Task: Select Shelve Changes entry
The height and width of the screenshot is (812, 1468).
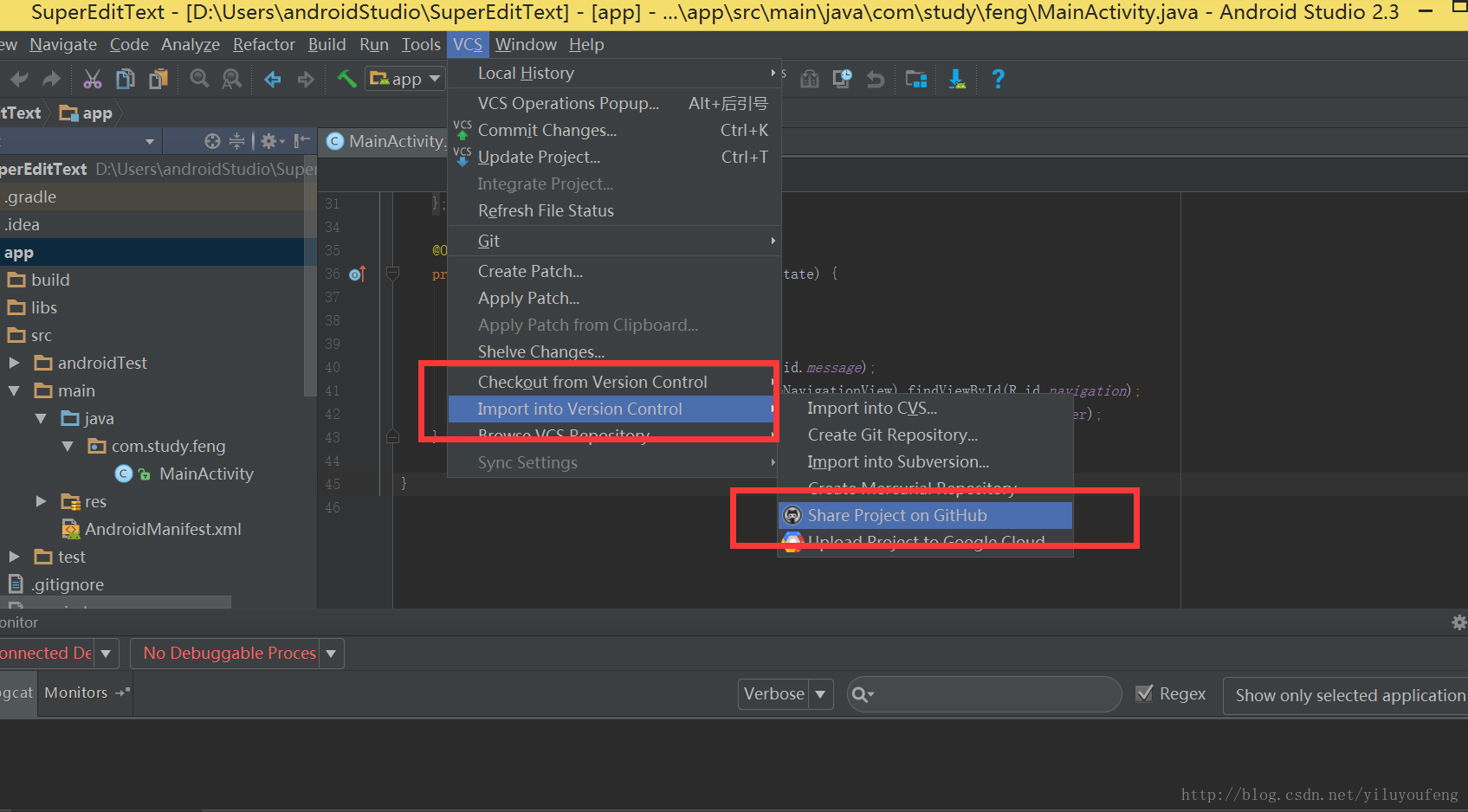Action: click(614, 351)
